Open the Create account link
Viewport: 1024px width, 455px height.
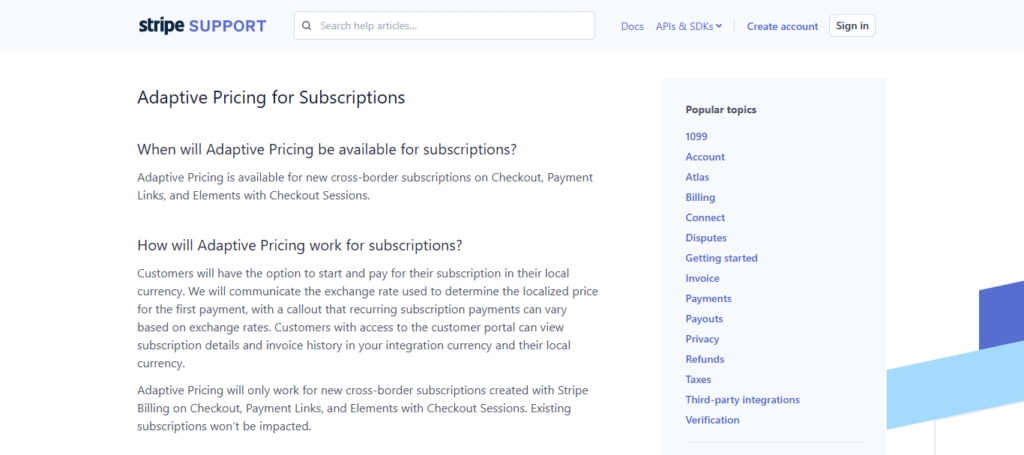[782, 26]
